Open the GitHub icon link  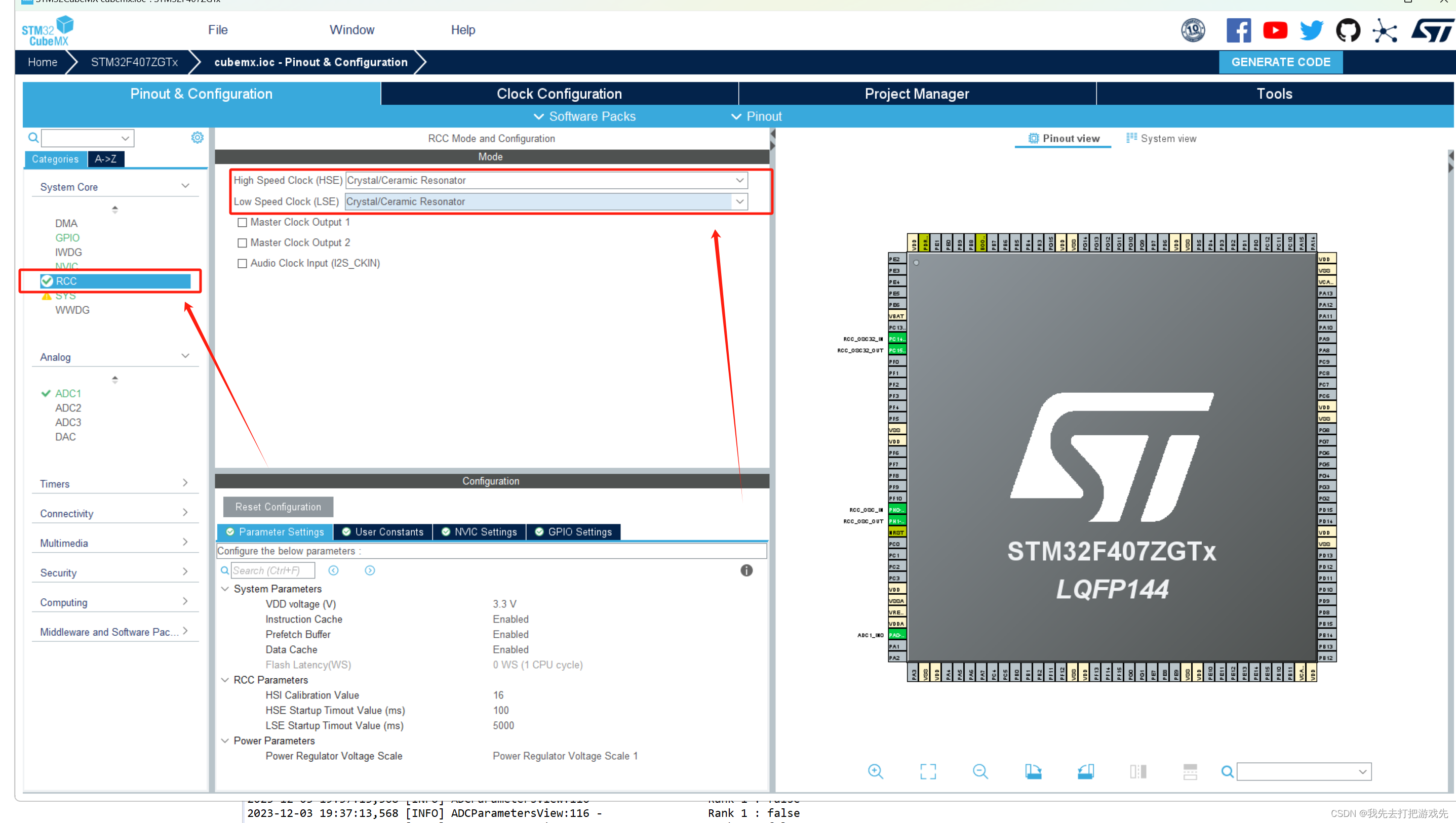[1348, 30]
